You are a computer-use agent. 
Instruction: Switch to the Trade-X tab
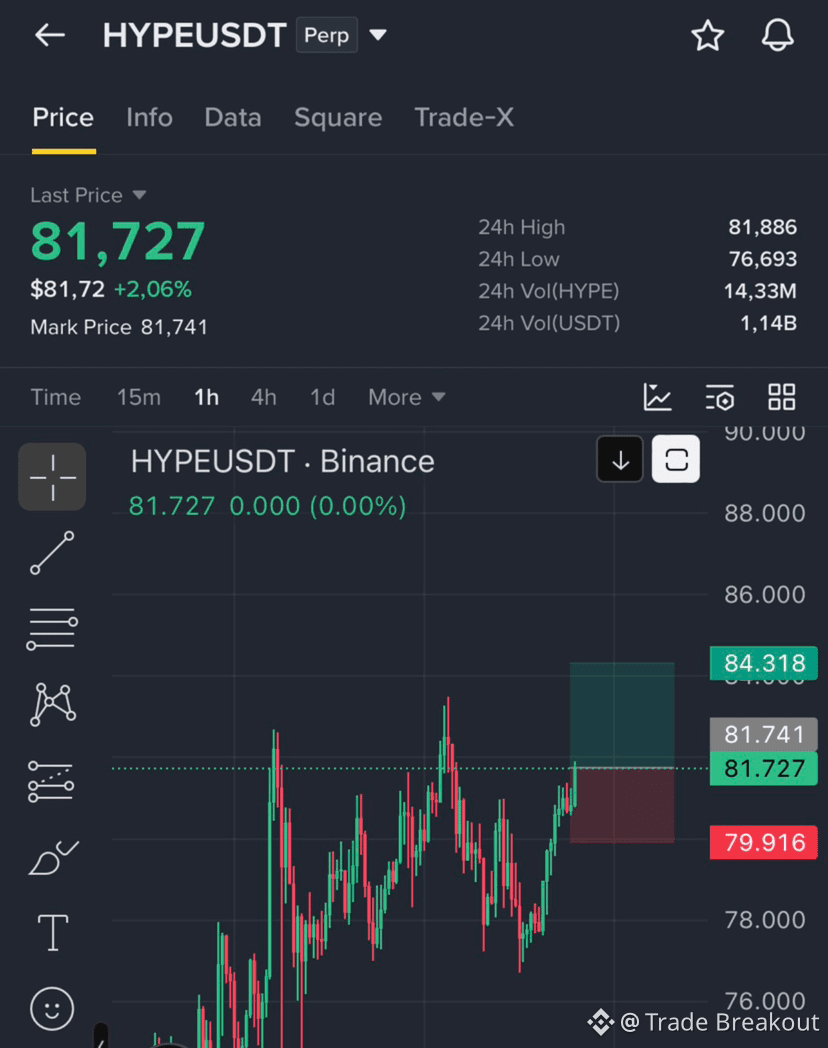click(464, 118)
